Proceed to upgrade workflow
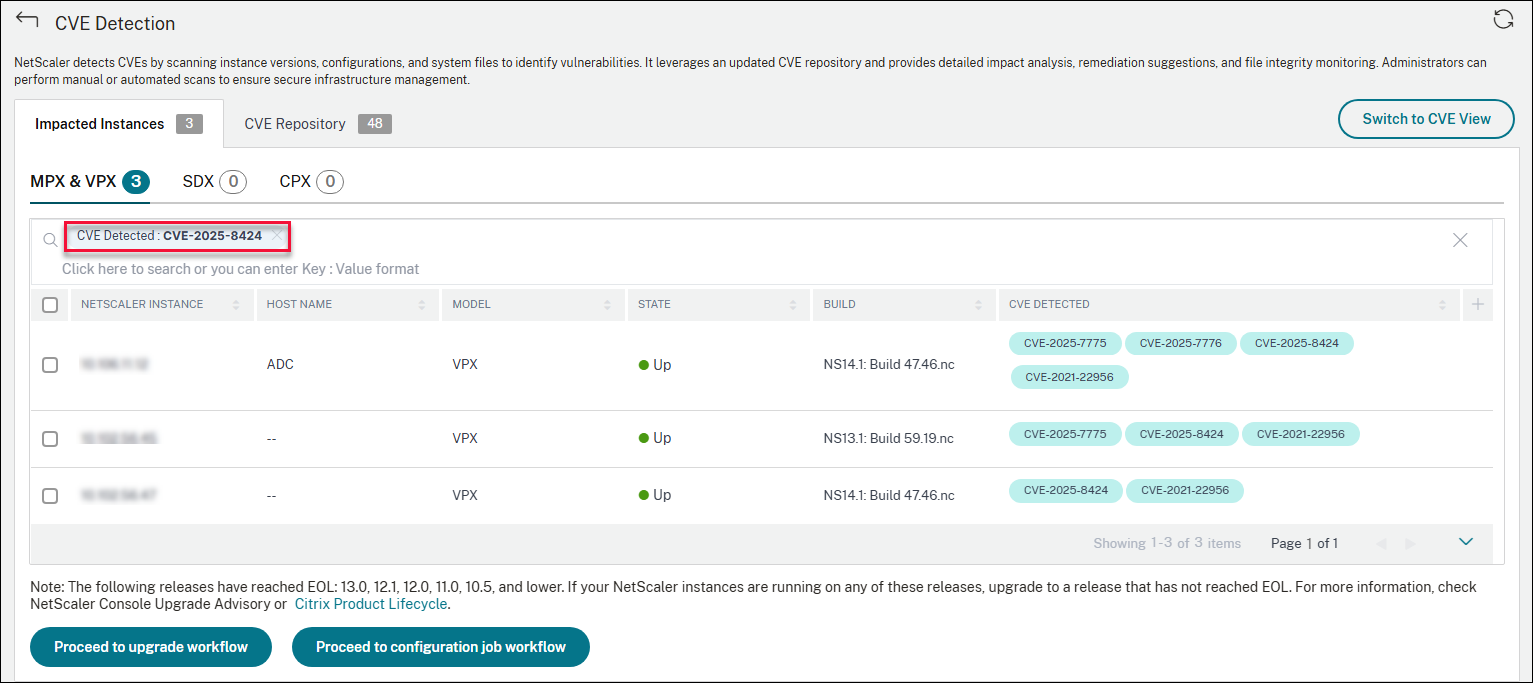 click(151, 647)
